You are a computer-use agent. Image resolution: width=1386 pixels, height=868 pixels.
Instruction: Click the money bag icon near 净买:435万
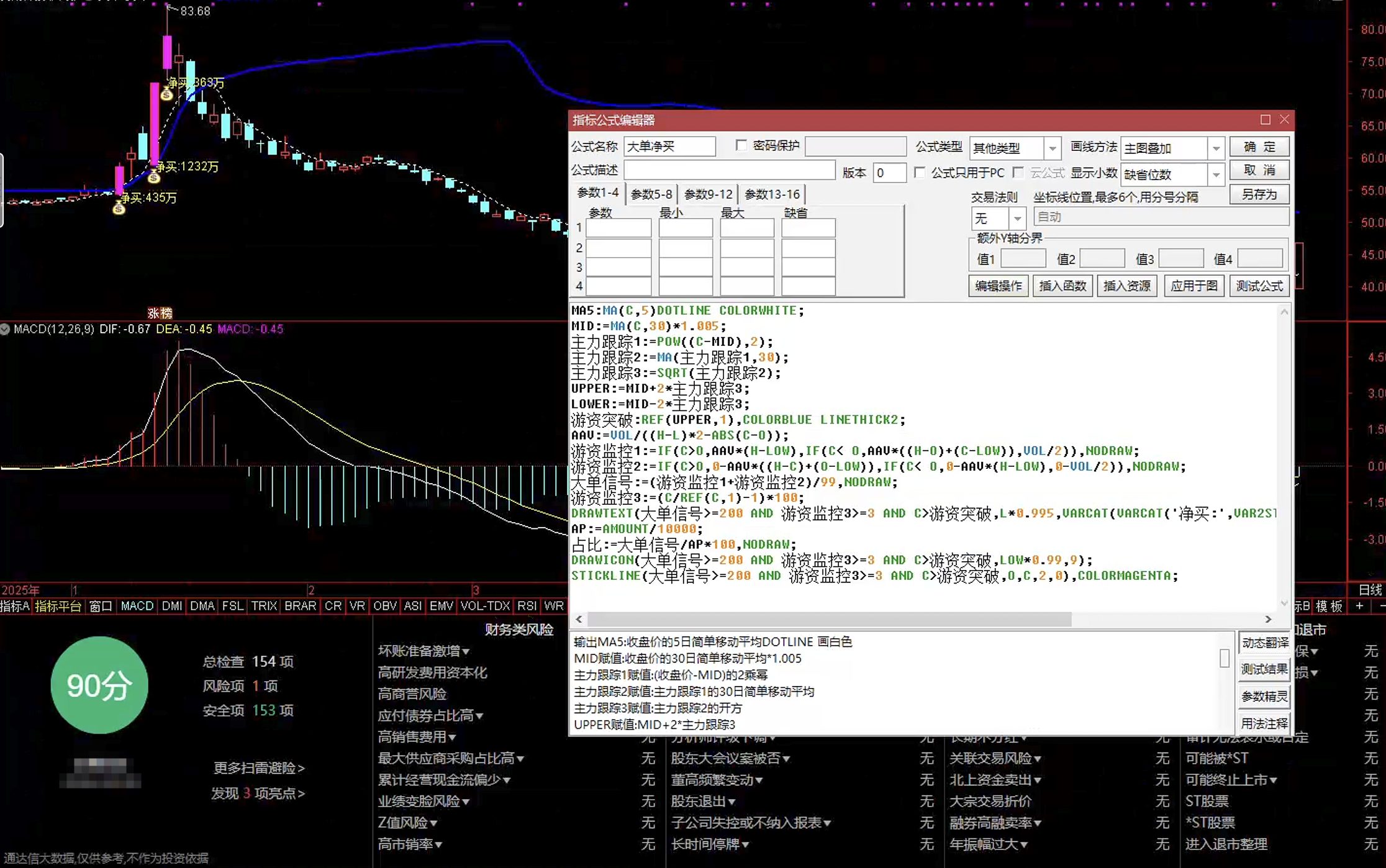pos(119,209)
